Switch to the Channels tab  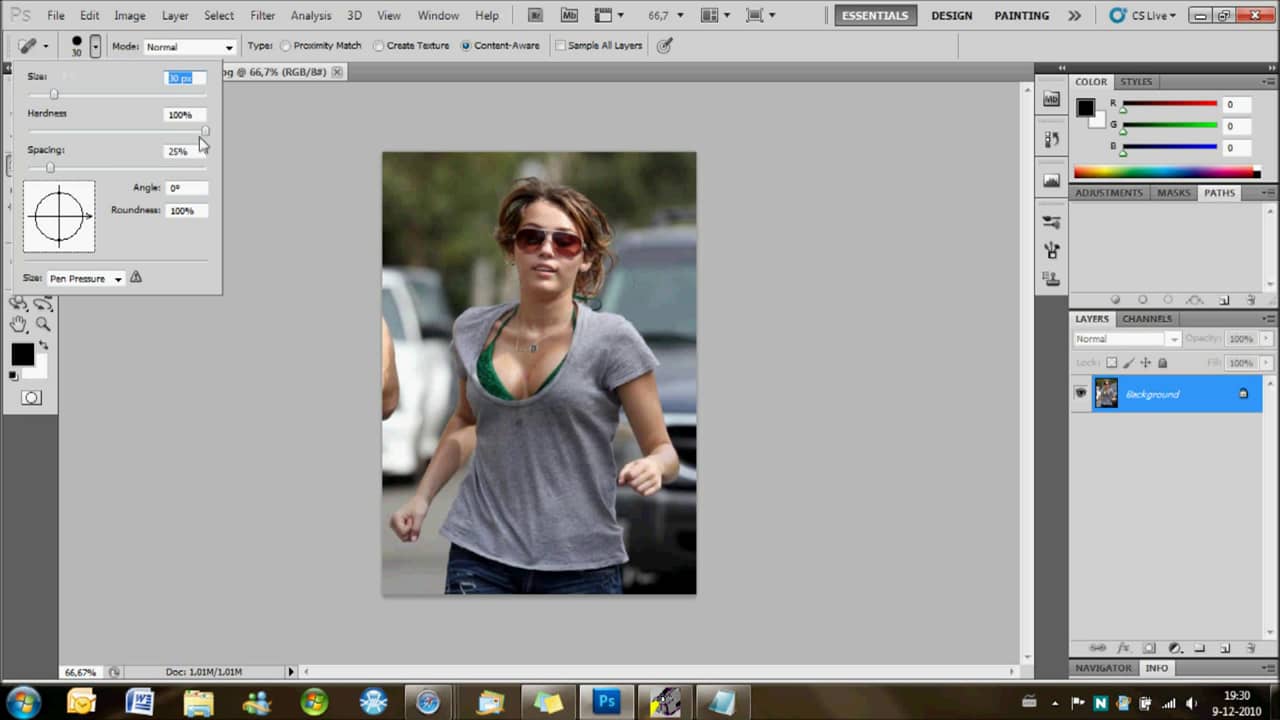pyautogui.click(x=1147, y=319)
